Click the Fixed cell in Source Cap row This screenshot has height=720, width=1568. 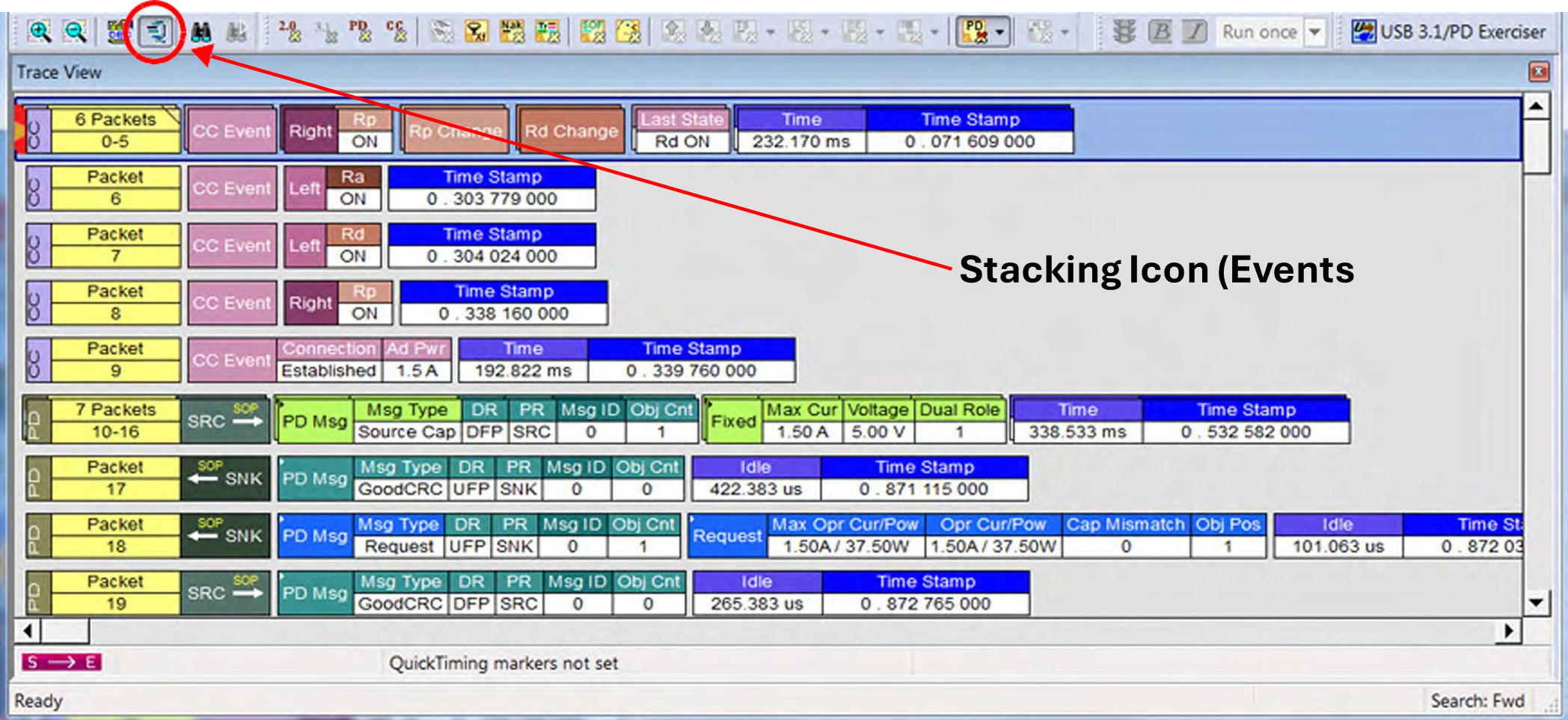pos(733,421)
